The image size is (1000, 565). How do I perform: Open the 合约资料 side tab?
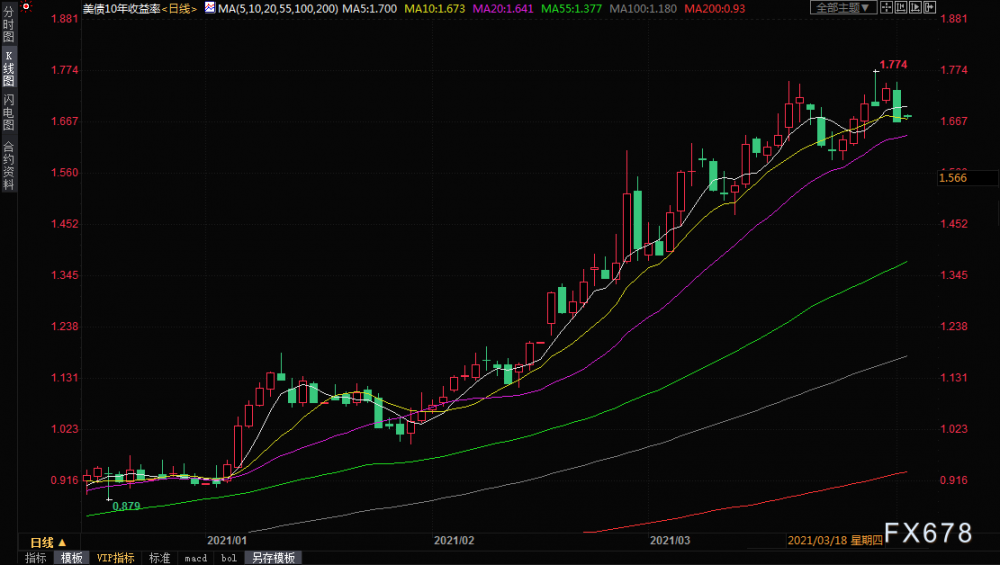click(8, 165)
